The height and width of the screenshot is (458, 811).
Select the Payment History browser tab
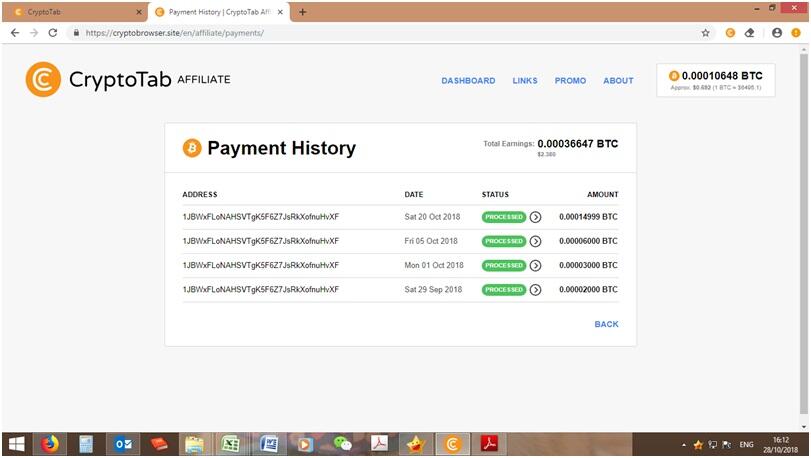[x=219, y=12]
